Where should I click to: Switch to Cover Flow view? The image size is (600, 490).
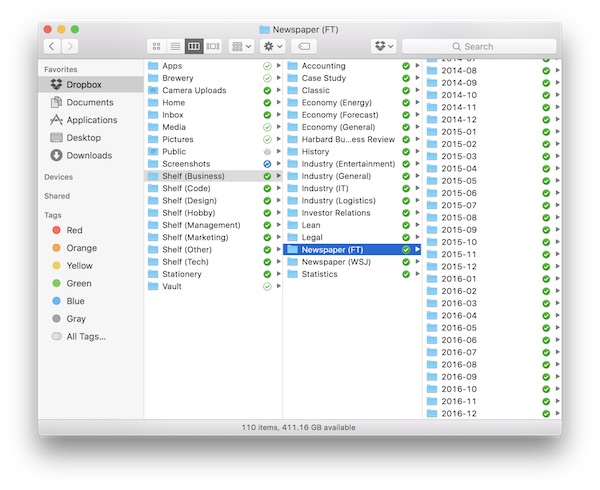click(212, 46)
